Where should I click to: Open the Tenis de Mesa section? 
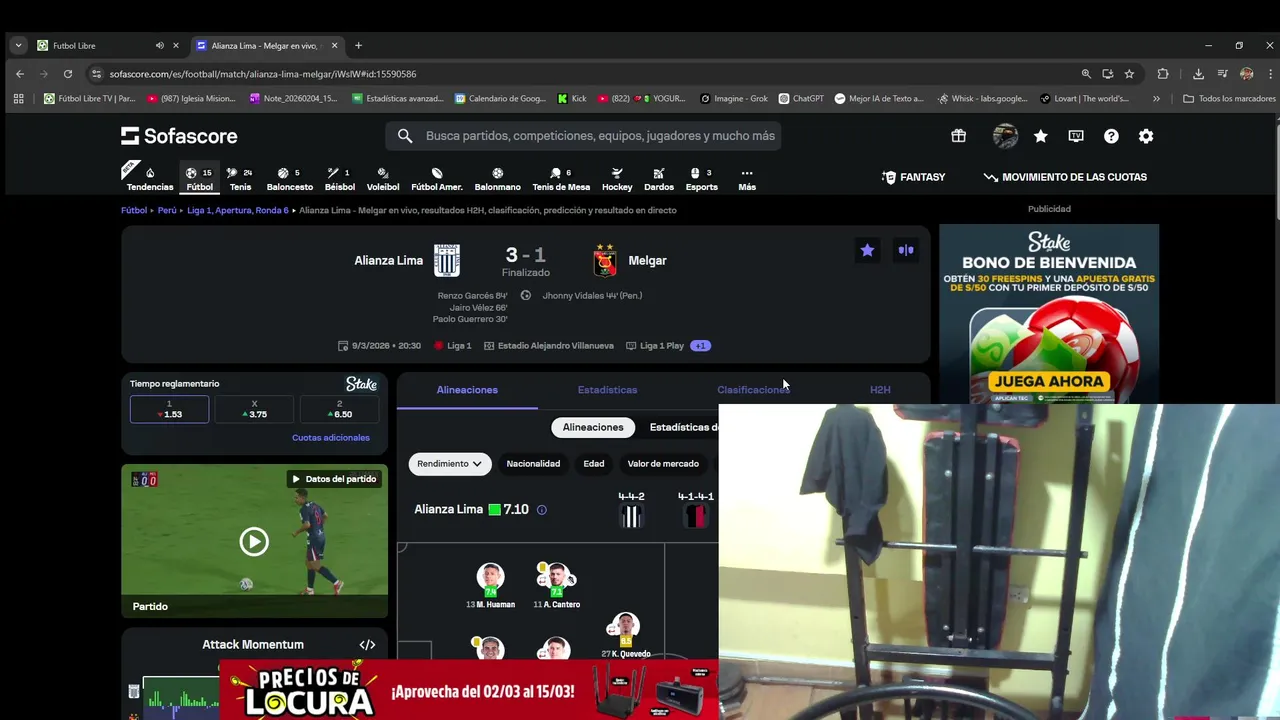click(x=561, y=178)
